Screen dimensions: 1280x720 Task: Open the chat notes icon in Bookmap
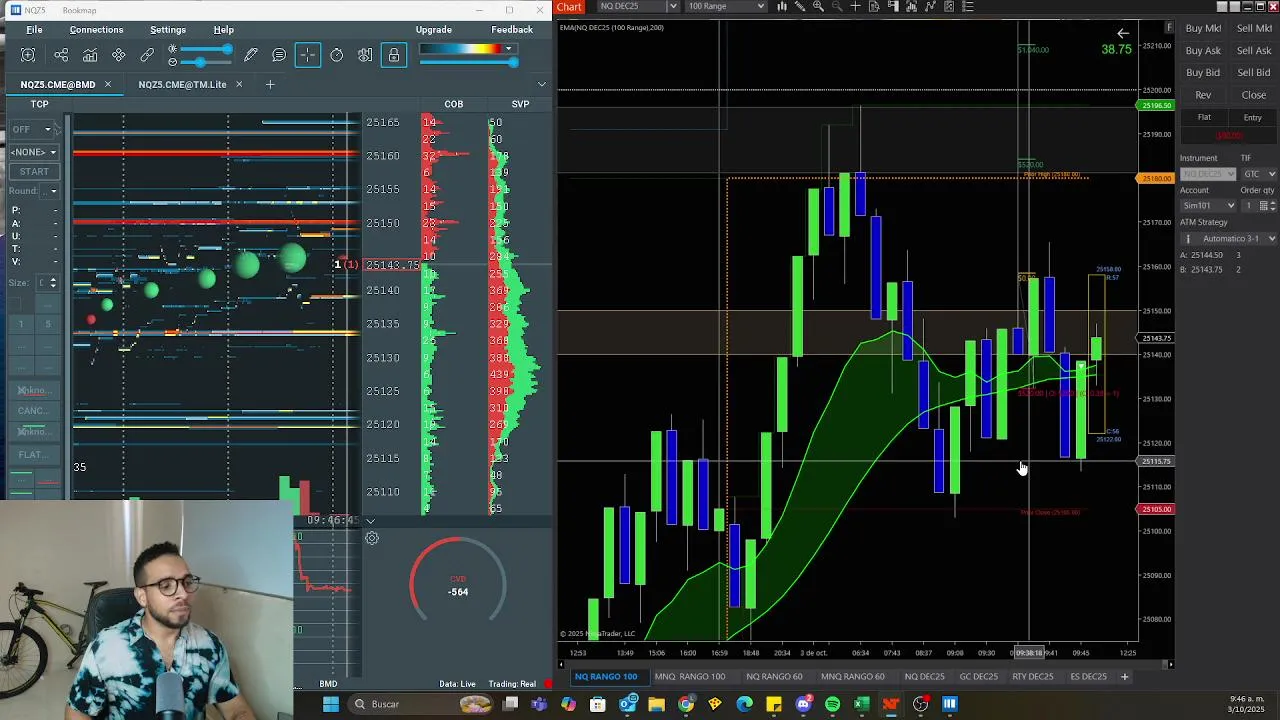pos(279,55)
